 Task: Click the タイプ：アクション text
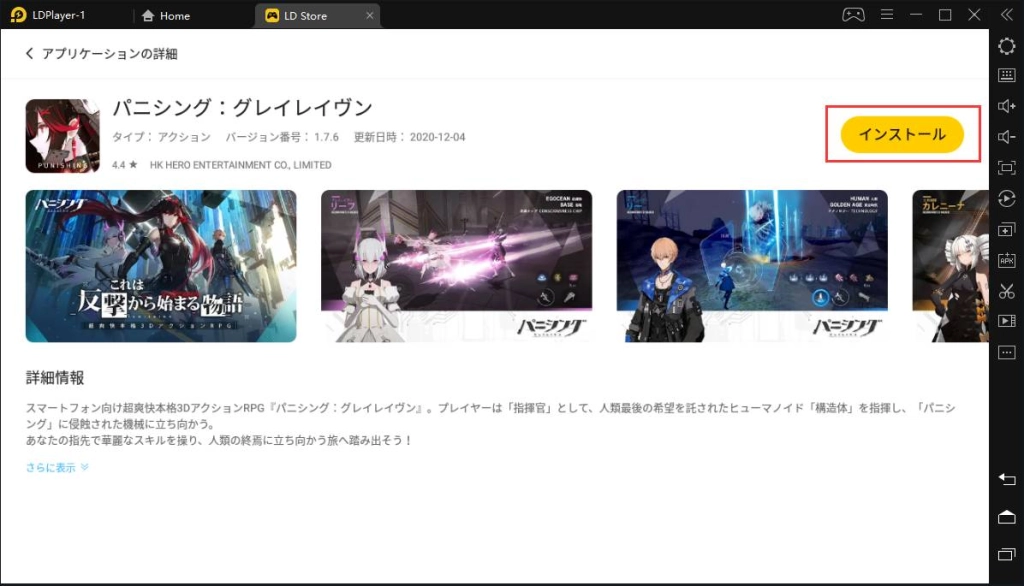[161, 137]
